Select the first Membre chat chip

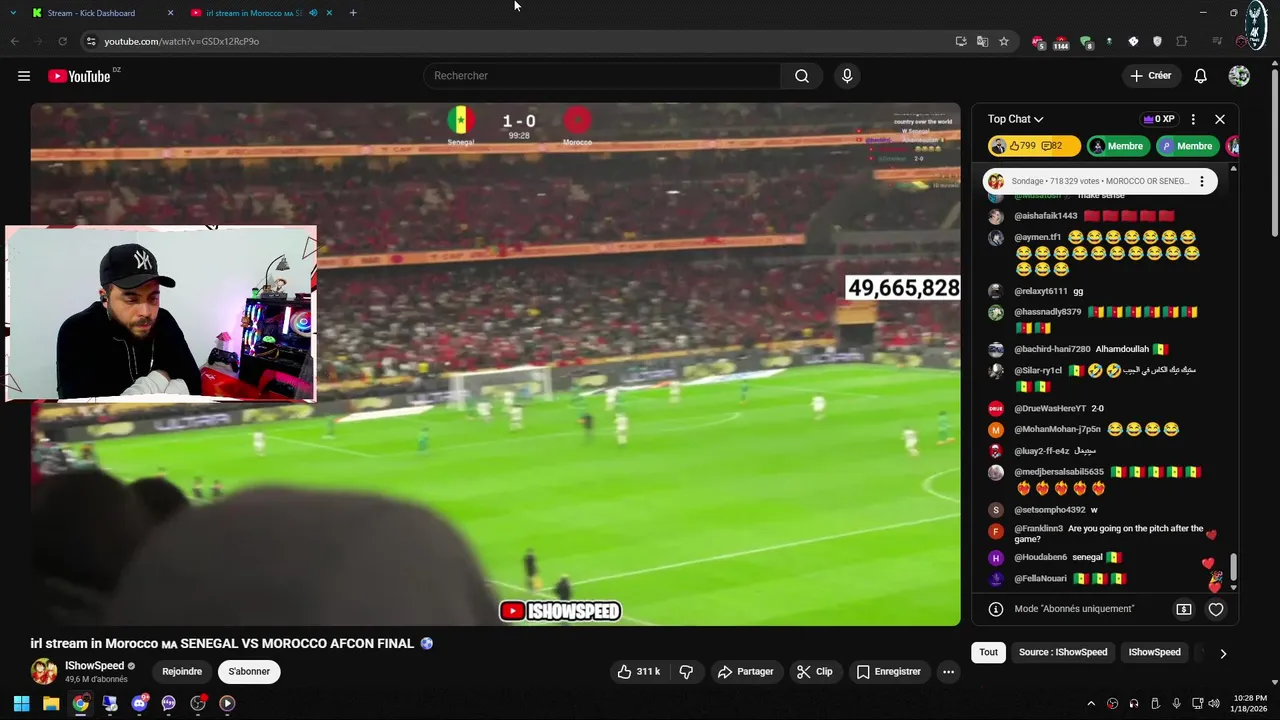coord(1118,146)
